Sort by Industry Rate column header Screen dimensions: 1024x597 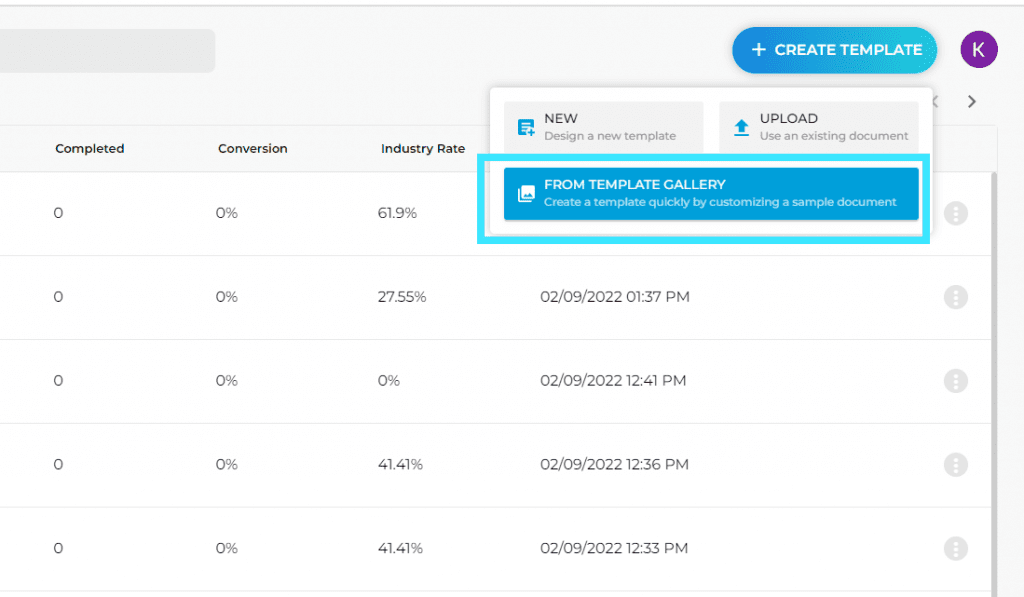tap(423, 148)
